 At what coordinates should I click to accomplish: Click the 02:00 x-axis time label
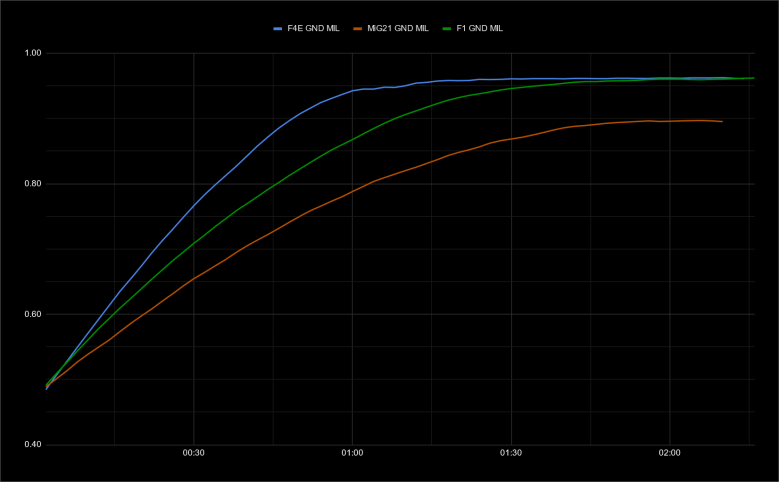click(669, 453)
